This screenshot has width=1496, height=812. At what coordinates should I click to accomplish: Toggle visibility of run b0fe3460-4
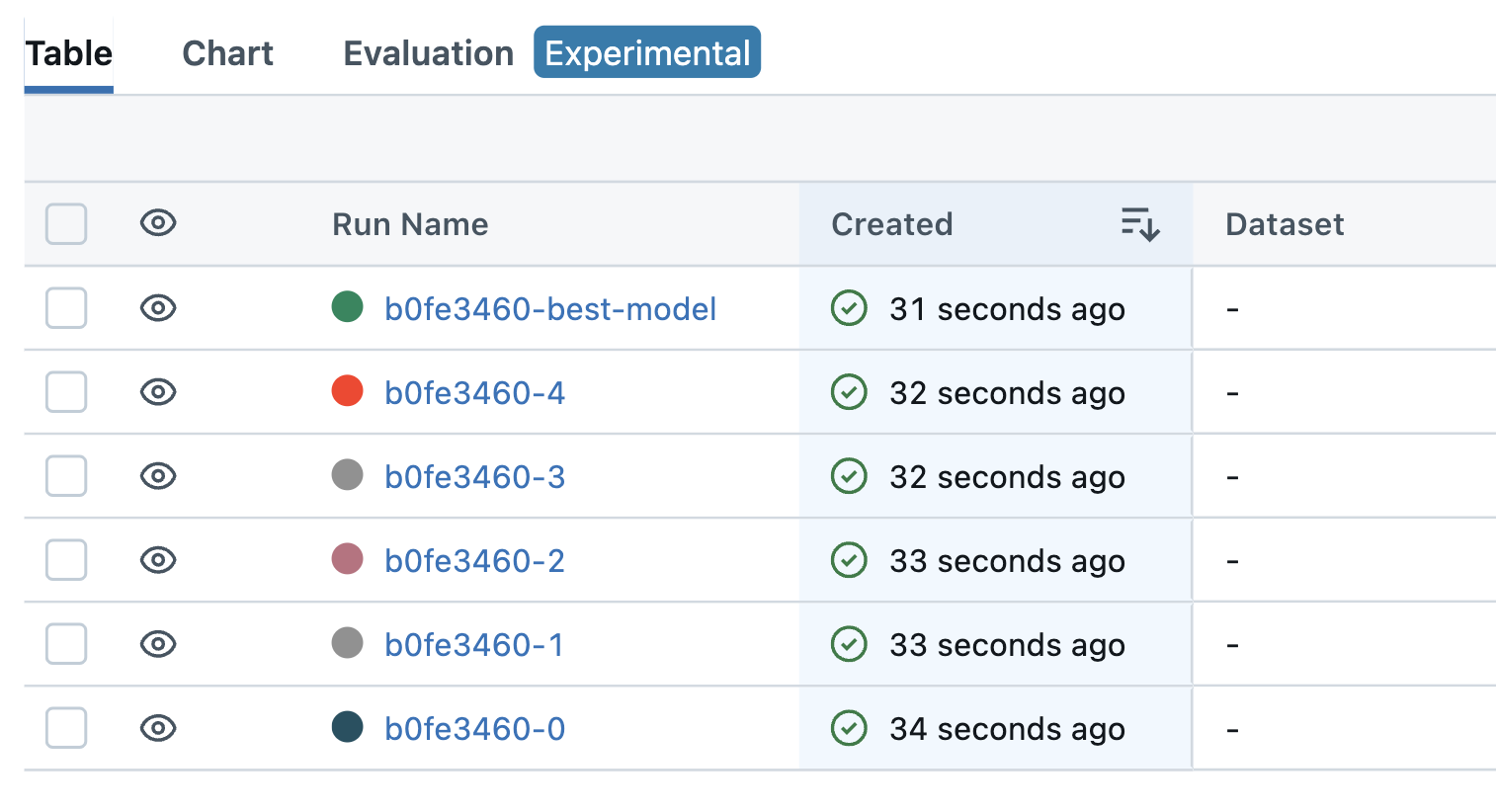158,392
